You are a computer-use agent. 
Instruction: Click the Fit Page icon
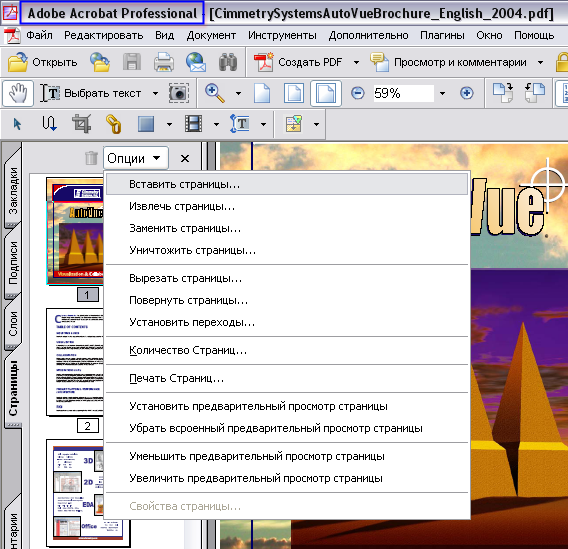294,93
